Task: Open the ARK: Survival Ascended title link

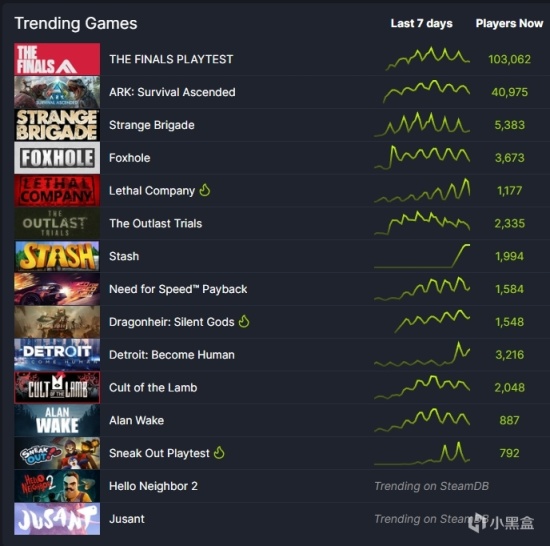Action: pyautogui.click(x=172, y=92)
